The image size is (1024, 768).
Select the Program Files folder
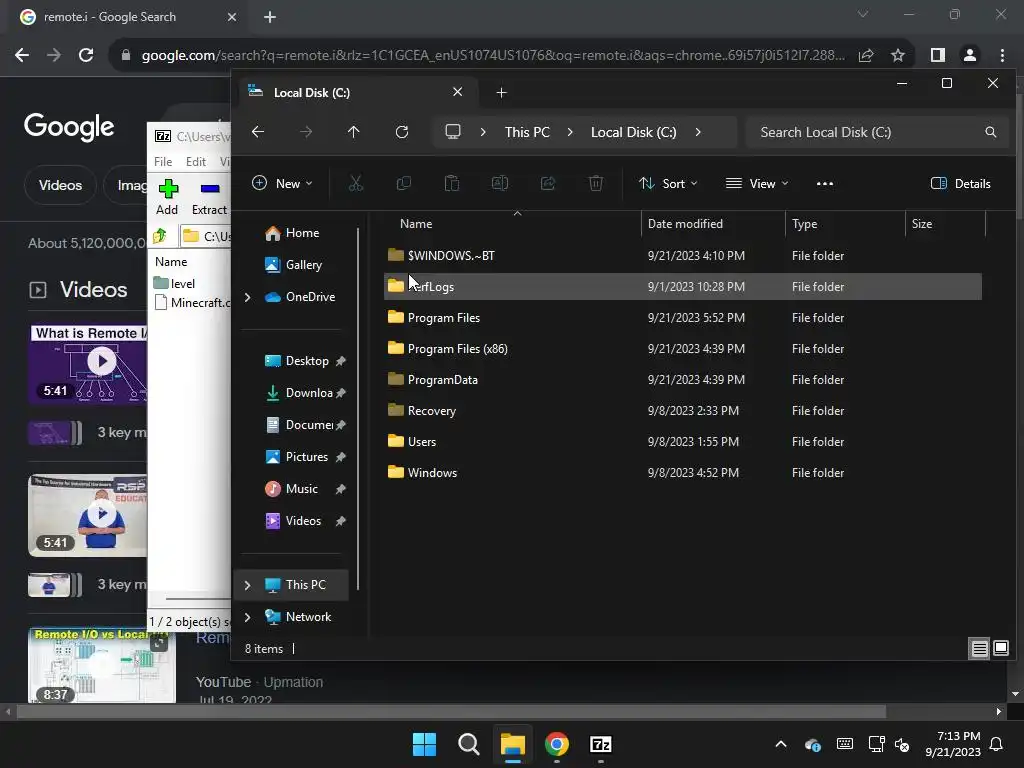[x=682, y=317]
